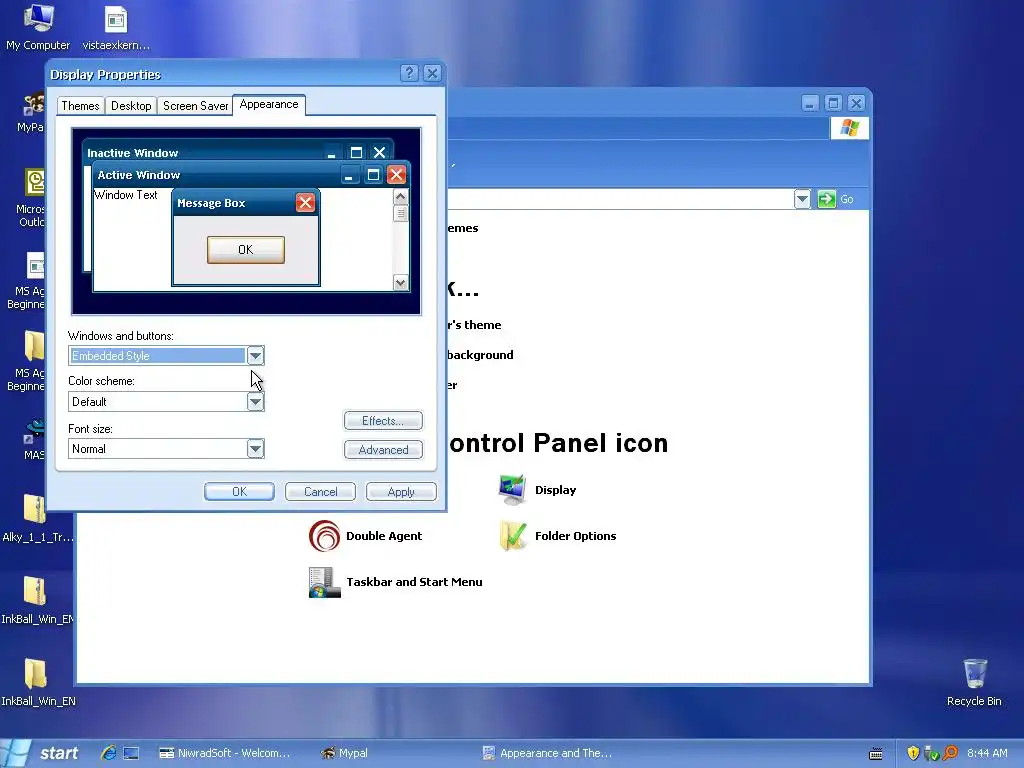Image resolution: width=1024 pixels, height=768 pixels.
Task: Confirm with the OK button in Display Properties
Action: (x=239, y=492)
